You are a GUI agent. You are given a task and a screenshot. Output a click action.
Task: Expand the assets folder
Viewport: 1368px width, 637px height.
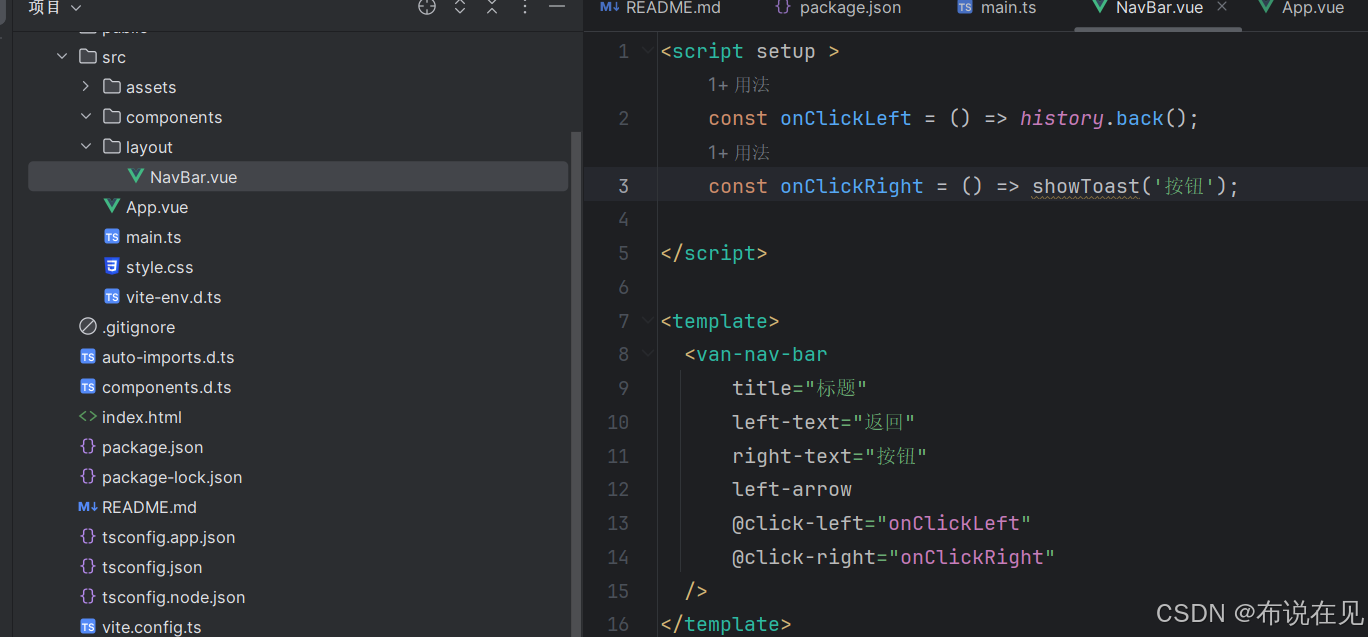pos(86,87)
